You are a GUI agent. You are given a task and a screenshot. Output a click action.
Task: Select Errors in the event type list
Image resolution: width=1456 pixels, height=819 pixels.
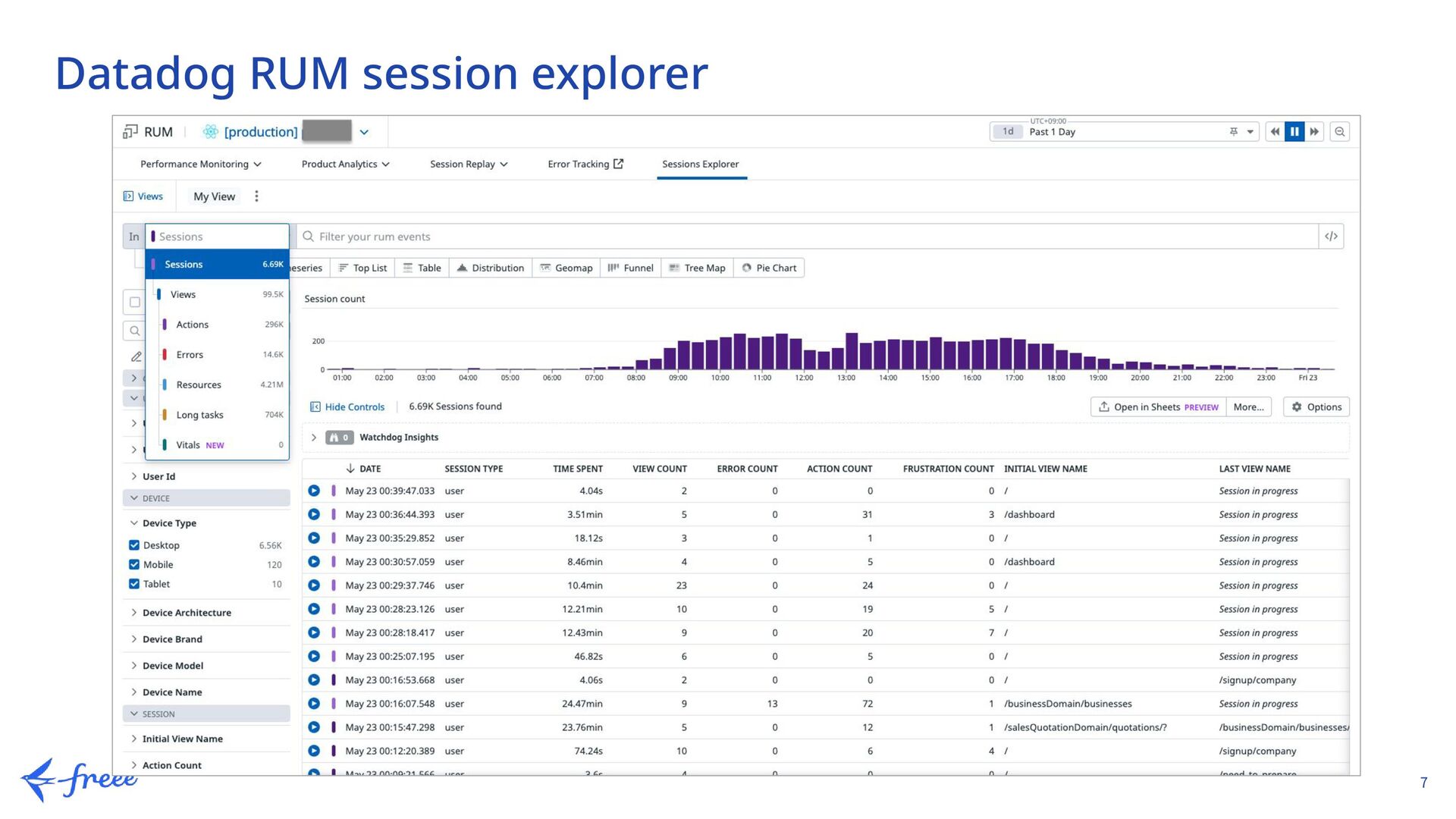tap(190, 355)
